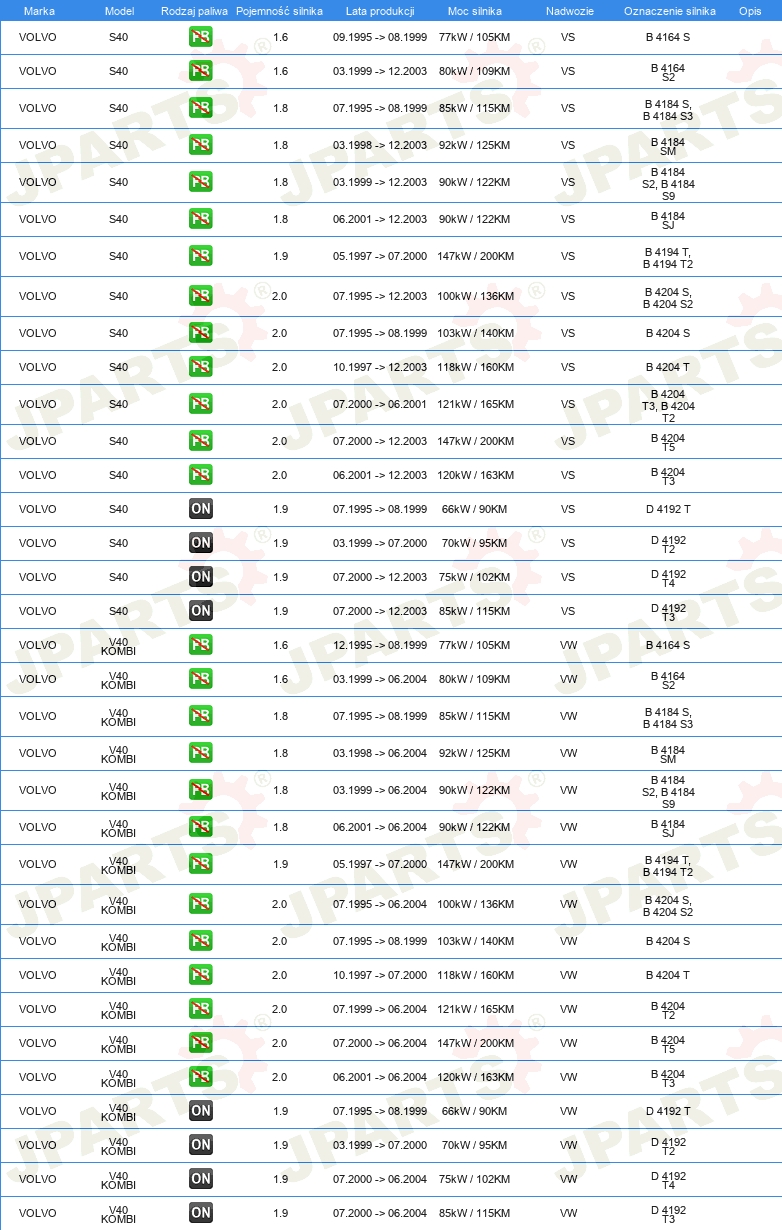Viewport: 782px width, 1230px height.
Task: Click petrol icon for S40 147kW B 4194 T
Action: 200,256
